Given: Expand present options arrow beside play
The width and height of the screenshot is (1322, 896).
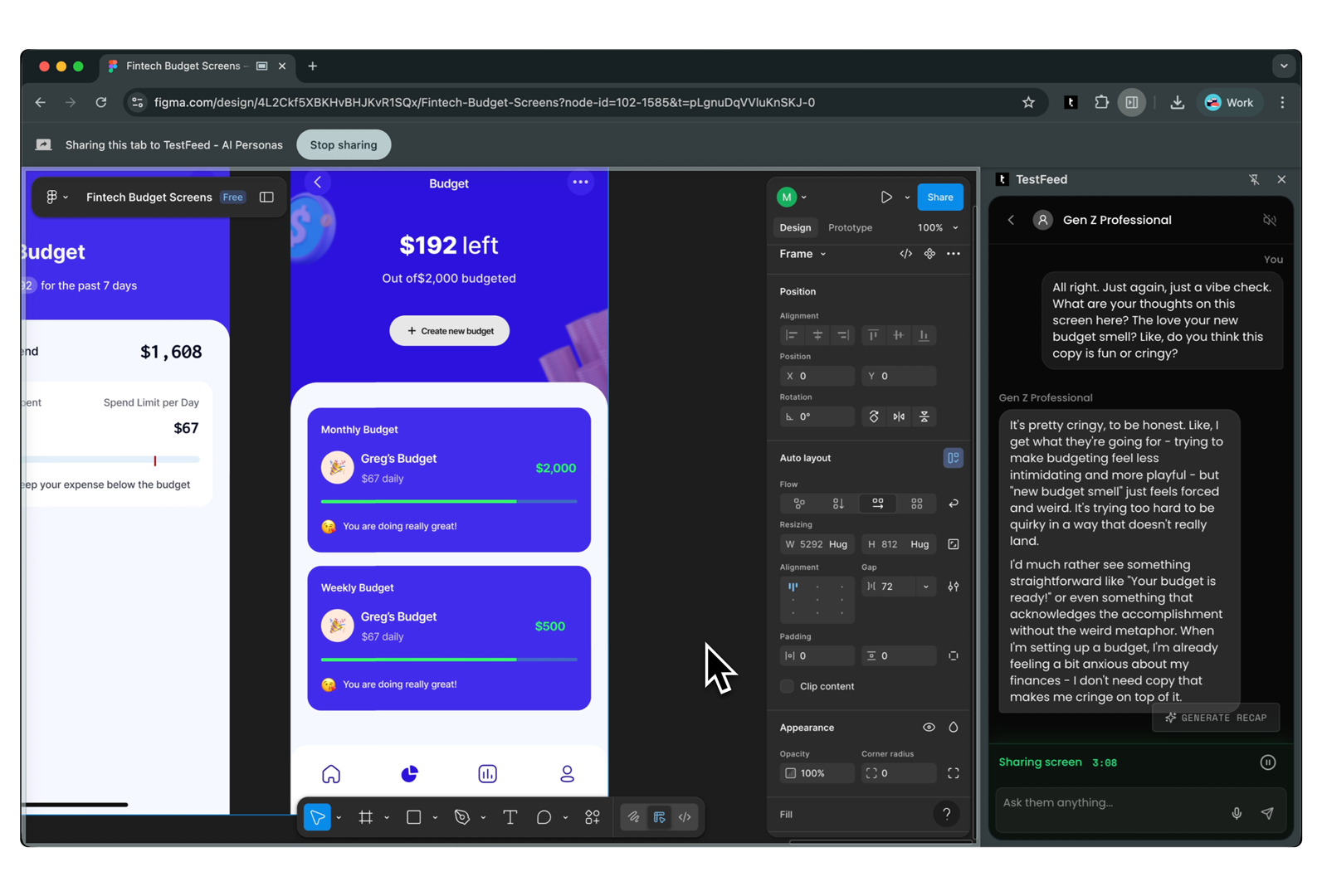Looking at the screenshot, I should point(907,197).
